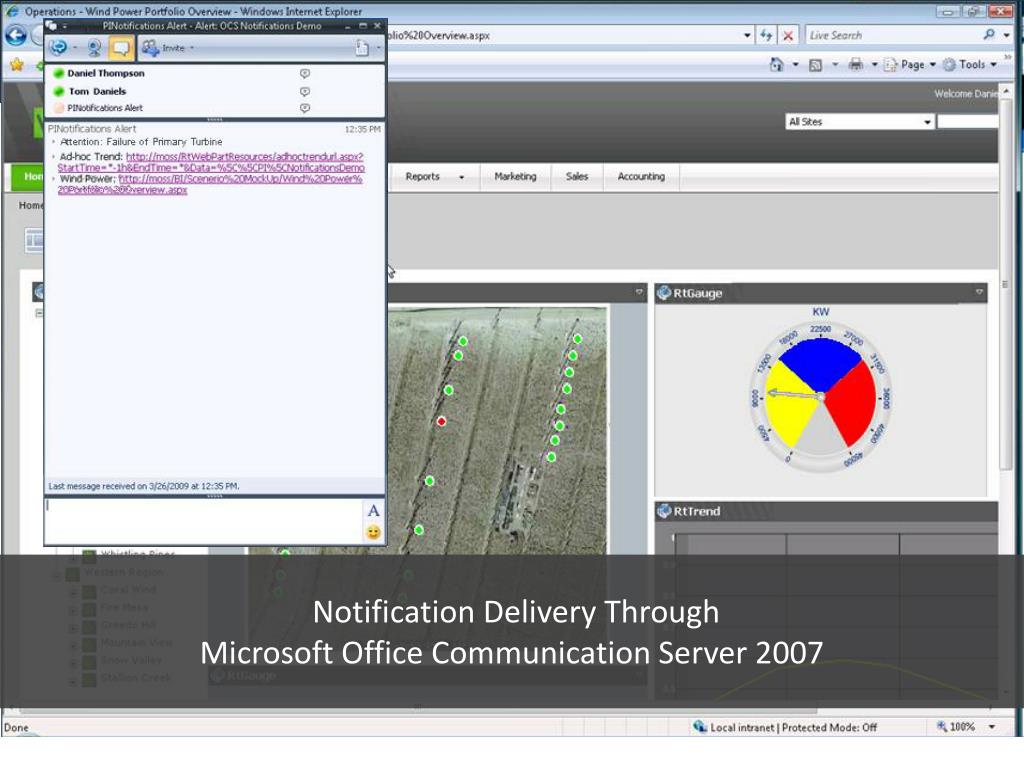Open the Reports tab
The width and height of the screenshot is (1024, 768).
(423, 176)
